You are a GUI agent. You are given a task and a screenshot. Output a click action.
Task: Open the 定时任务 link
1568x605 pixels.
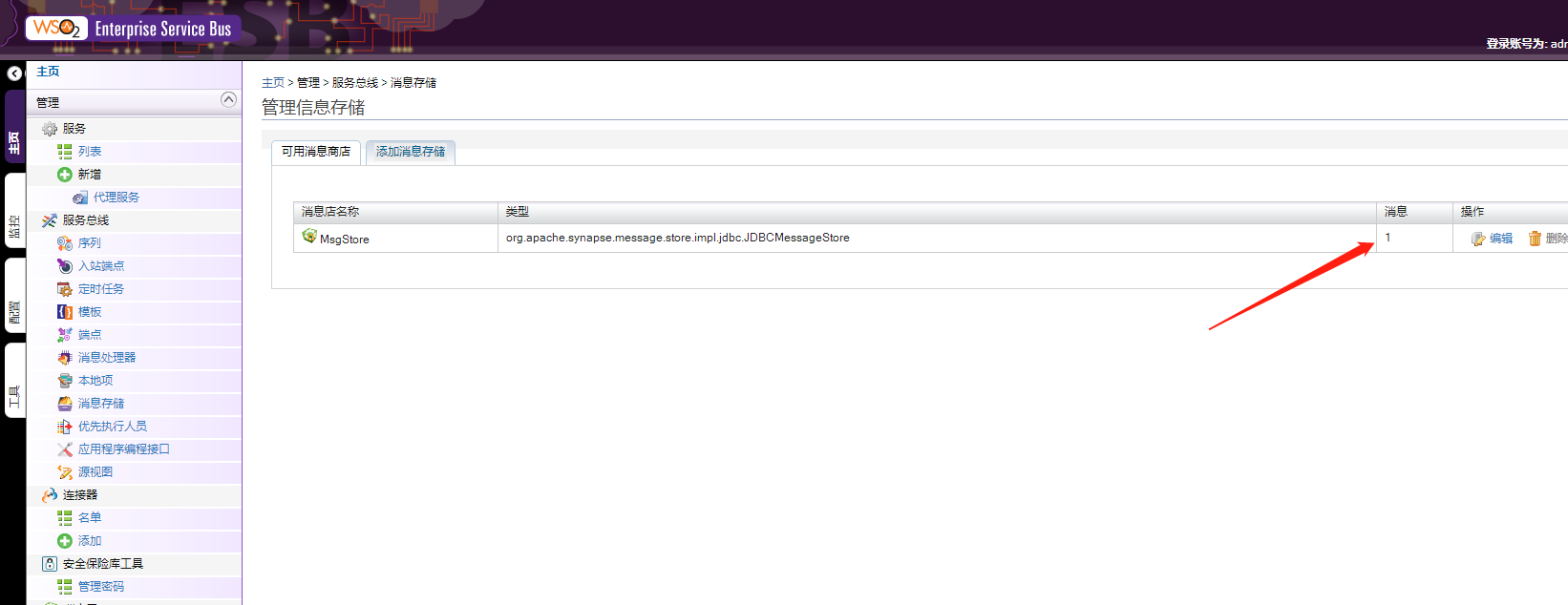click(x=101, y=289)
